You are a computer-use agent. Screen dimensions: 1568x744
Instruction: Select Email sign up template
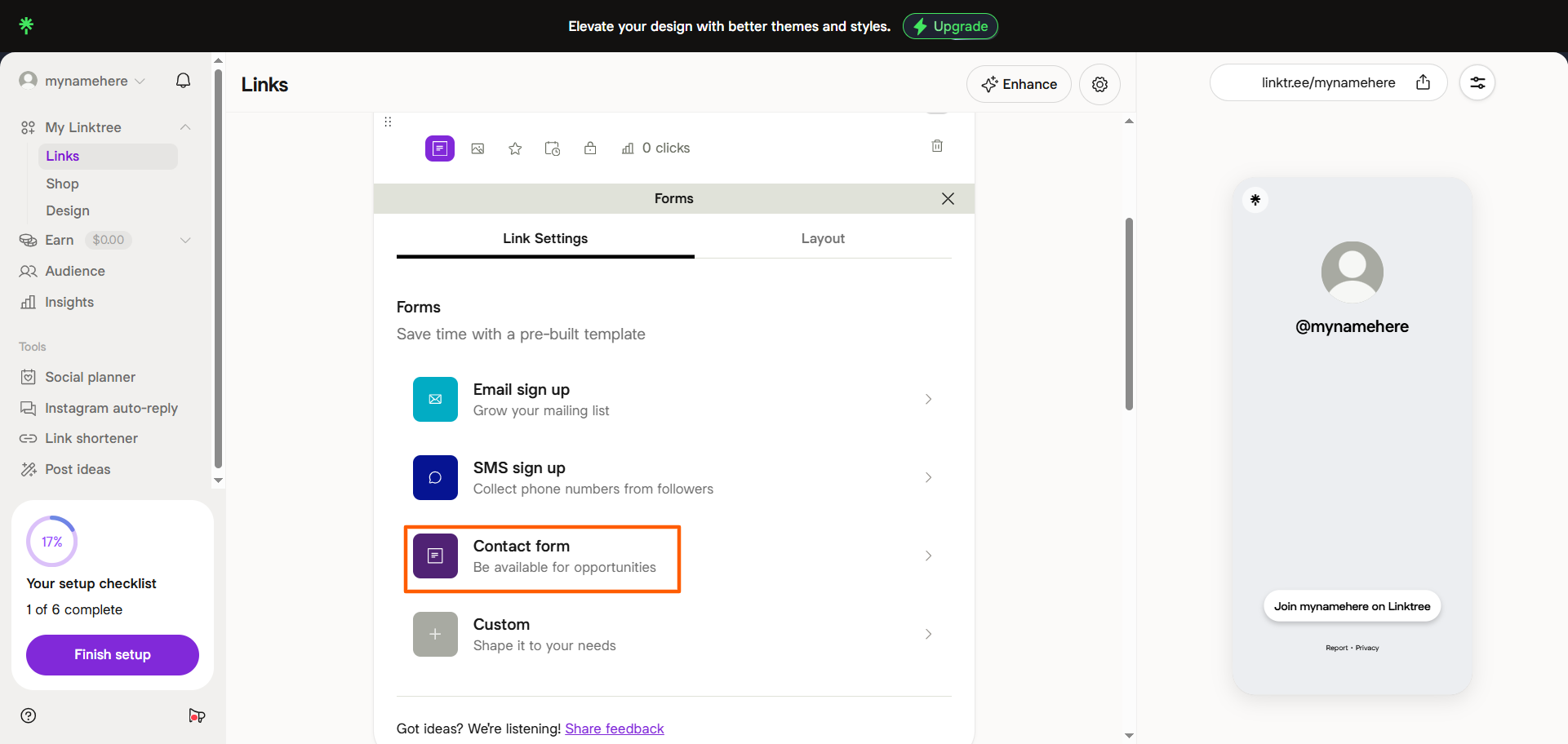tap(674, 399)
